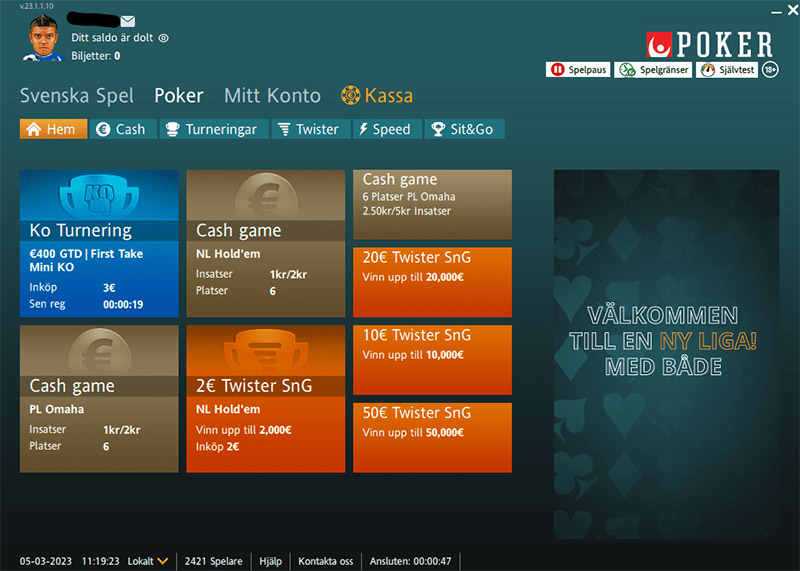Click the Kontakta oss link
The width and height of the screenshot is (800, 571).
(326, 561)
